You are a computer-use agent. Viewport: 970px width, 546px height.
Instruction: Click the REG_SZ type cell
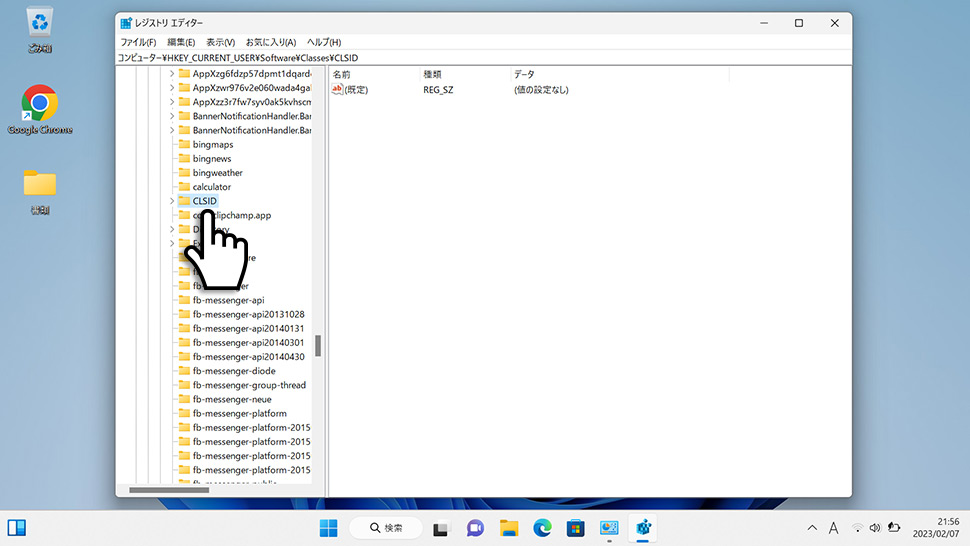coord(438,90)
